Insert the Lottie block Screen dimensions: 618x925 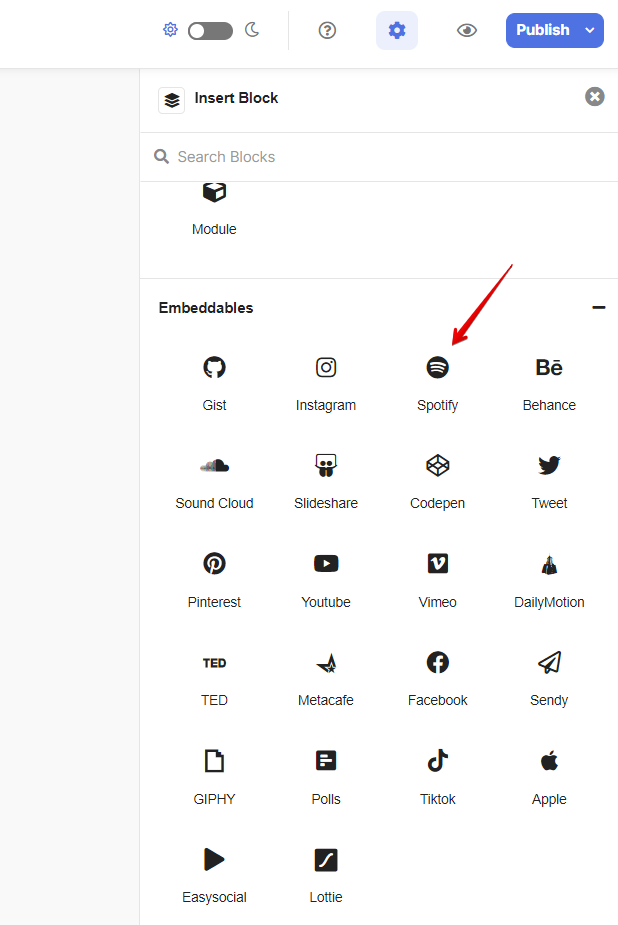(326, 876)
